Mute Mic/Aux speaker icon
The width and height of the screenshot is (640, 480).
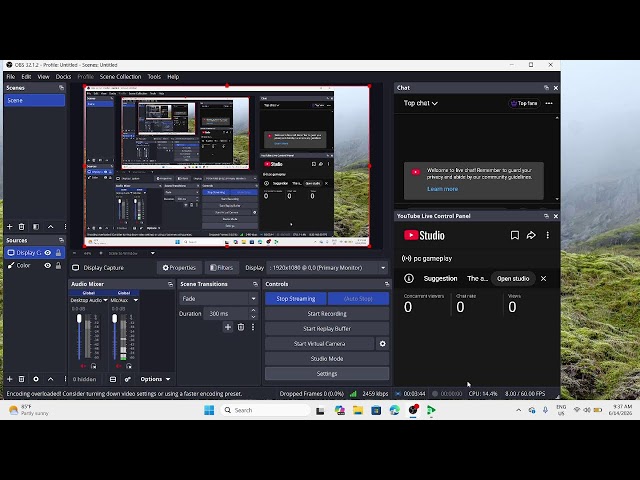click(118, 366)
